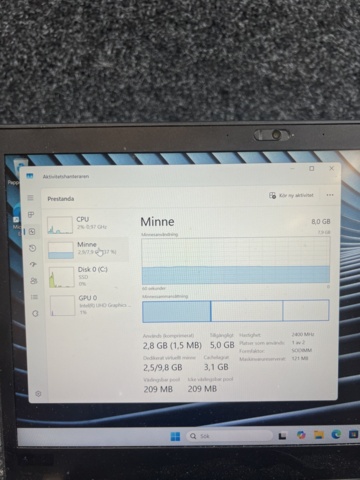The image size is (360, 480).
Task: Open the App history page icon
Action: pos(32,248)
